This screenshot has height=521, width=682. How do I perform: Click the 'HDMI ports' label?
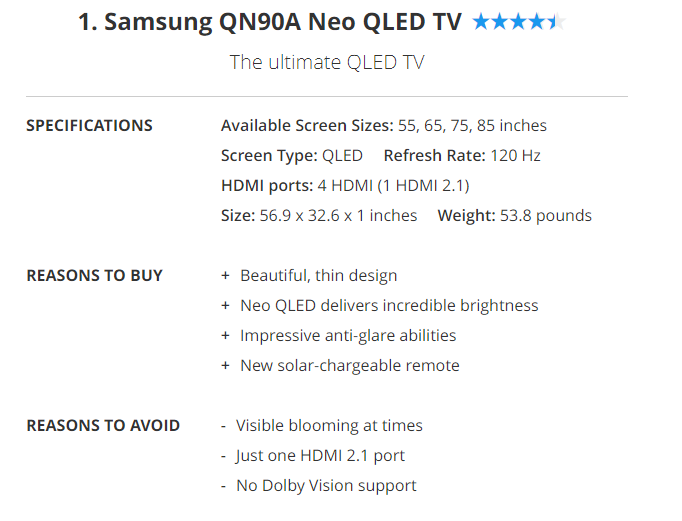coord(266,186)
